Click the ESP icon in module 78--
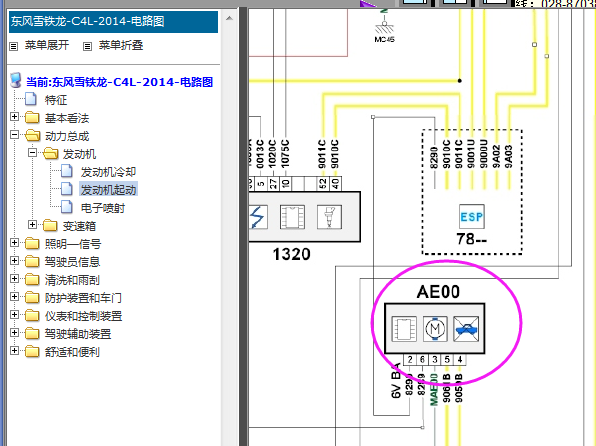The width and height of the screenshot is (596, 446). coord(472,217)
